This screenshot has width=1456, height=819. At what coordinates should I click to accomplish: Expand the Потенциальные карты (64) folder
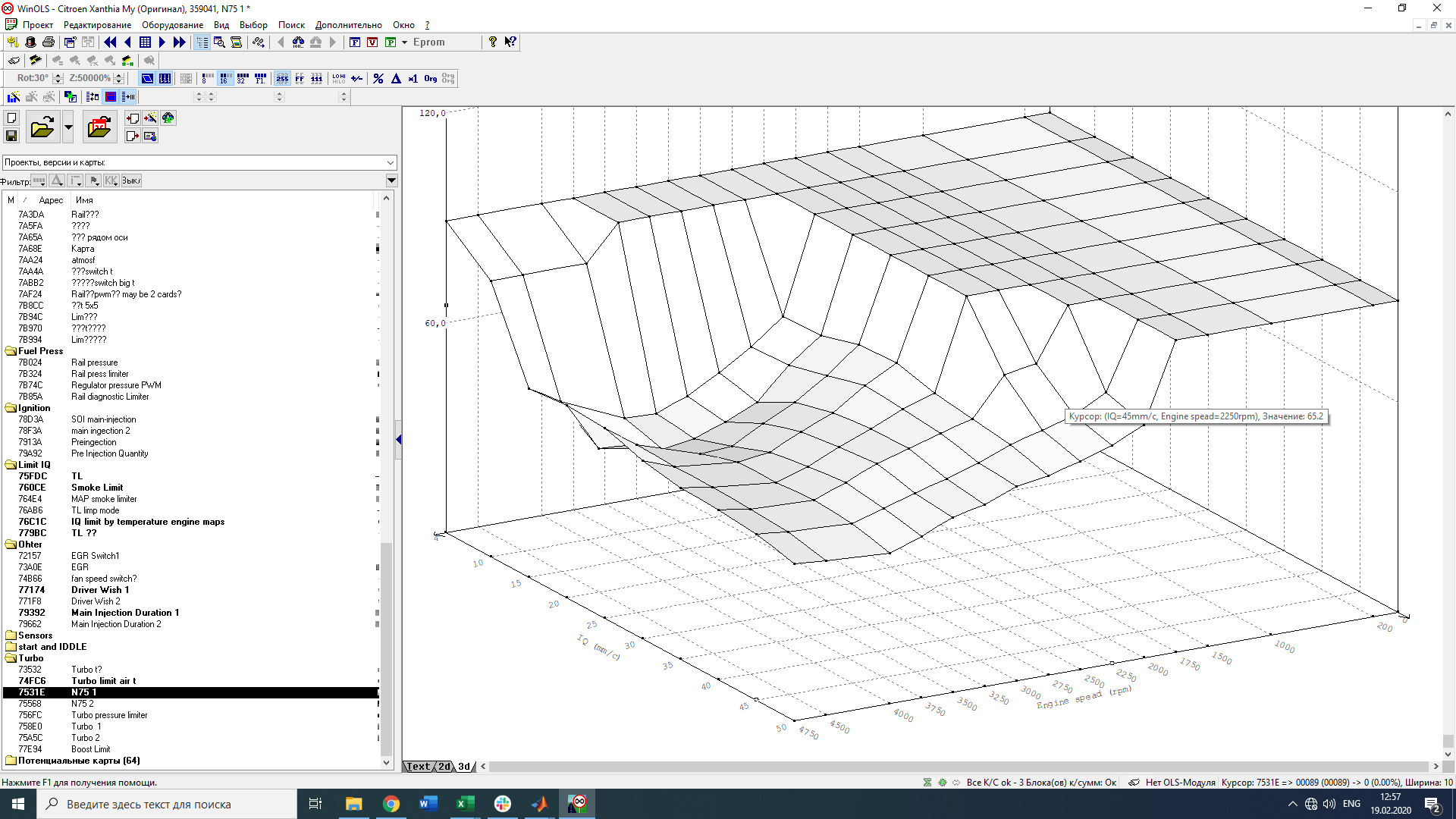11,761
